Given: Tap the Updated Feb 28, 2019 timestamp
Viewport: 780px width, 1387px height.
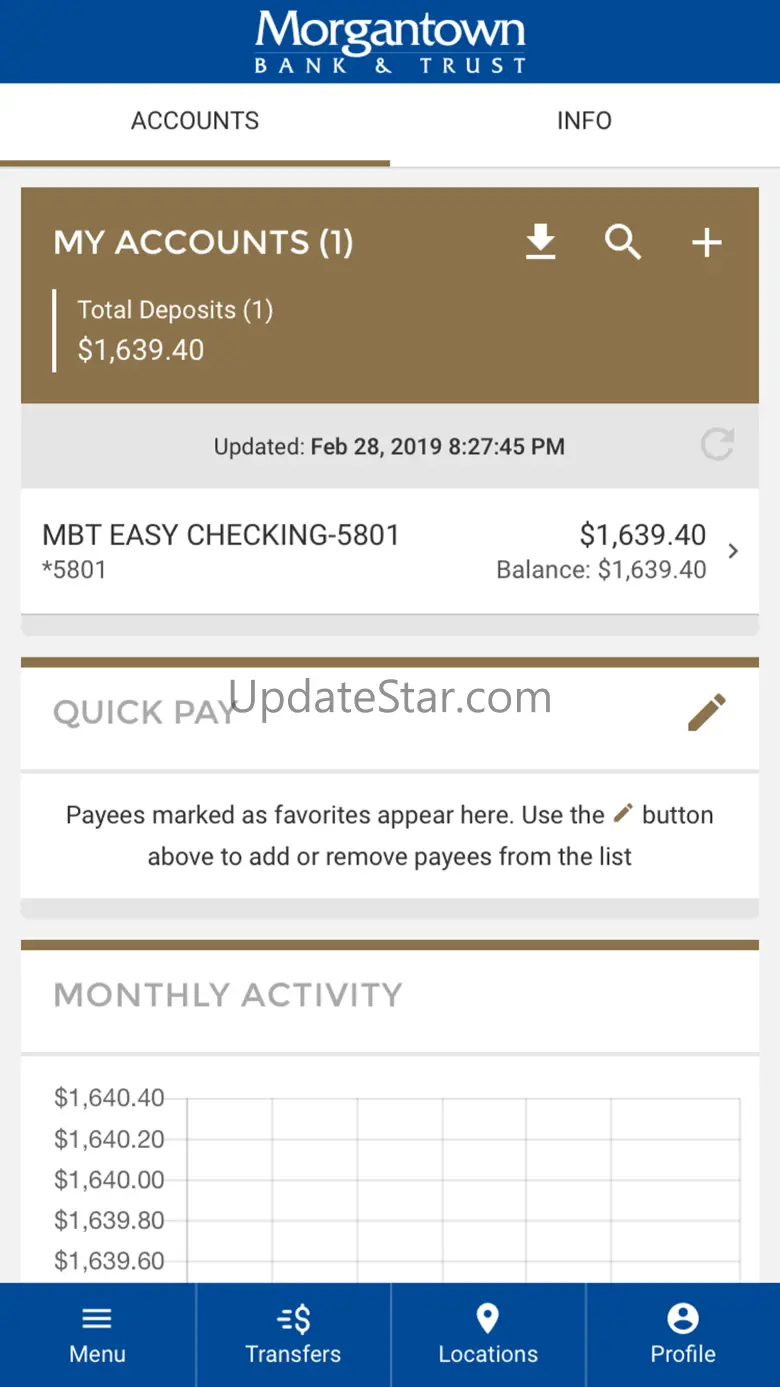Looking at the screenshot, I should [x=389, y=446].
